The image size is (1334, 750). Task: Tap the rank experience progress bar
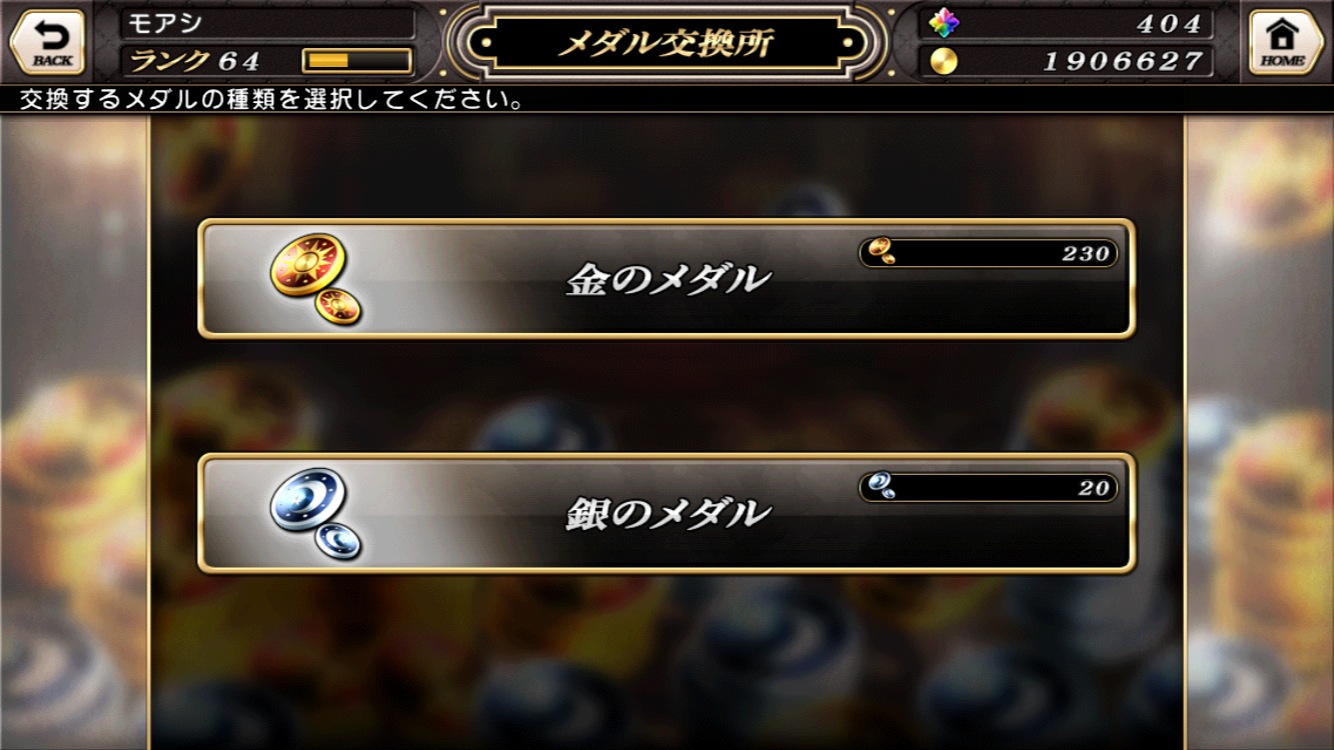pyautogui.click(x=357, y=61)
